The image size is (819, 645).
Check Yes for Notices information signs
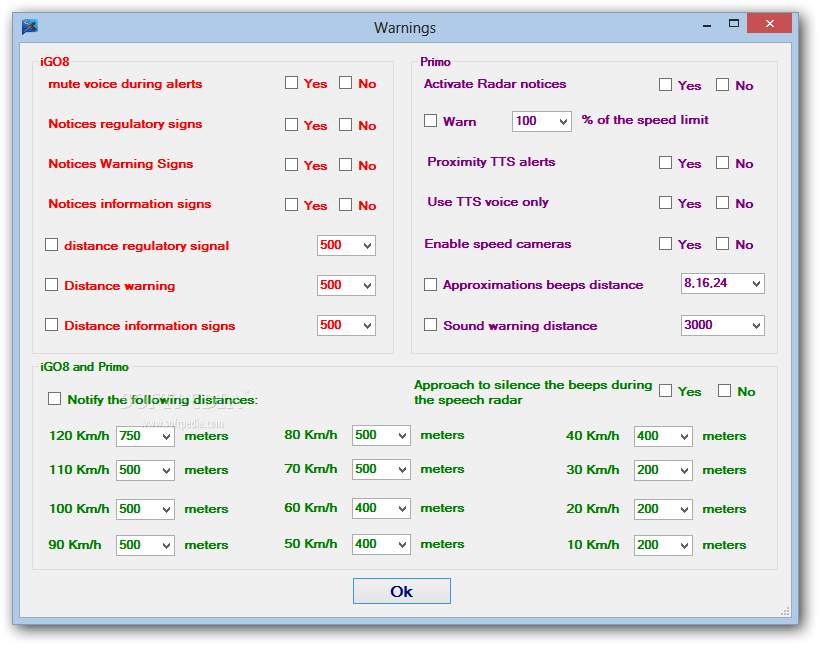[291, 204]
